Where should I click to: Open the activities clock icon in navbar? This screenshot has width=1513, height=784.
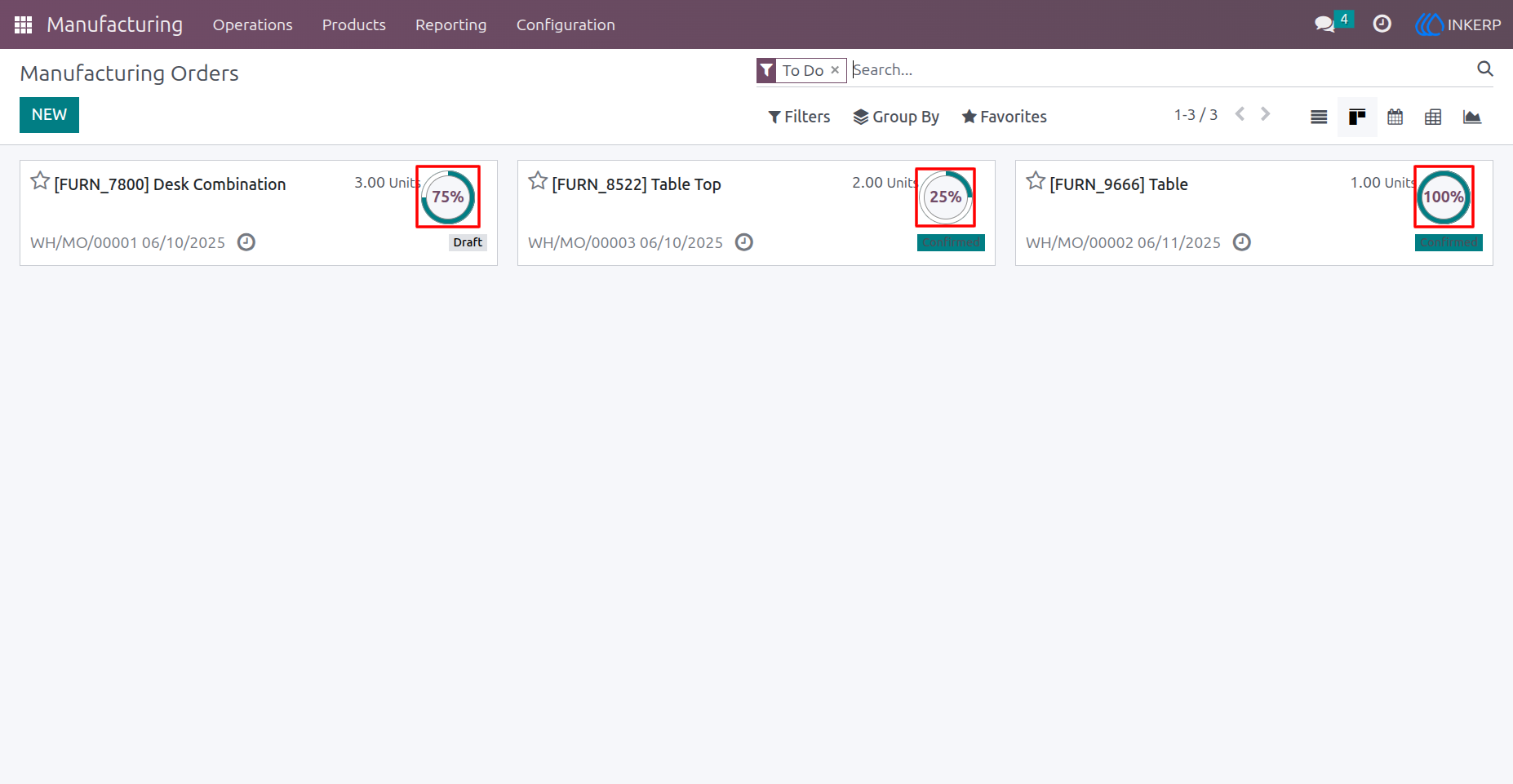[x=1382, y=24]
